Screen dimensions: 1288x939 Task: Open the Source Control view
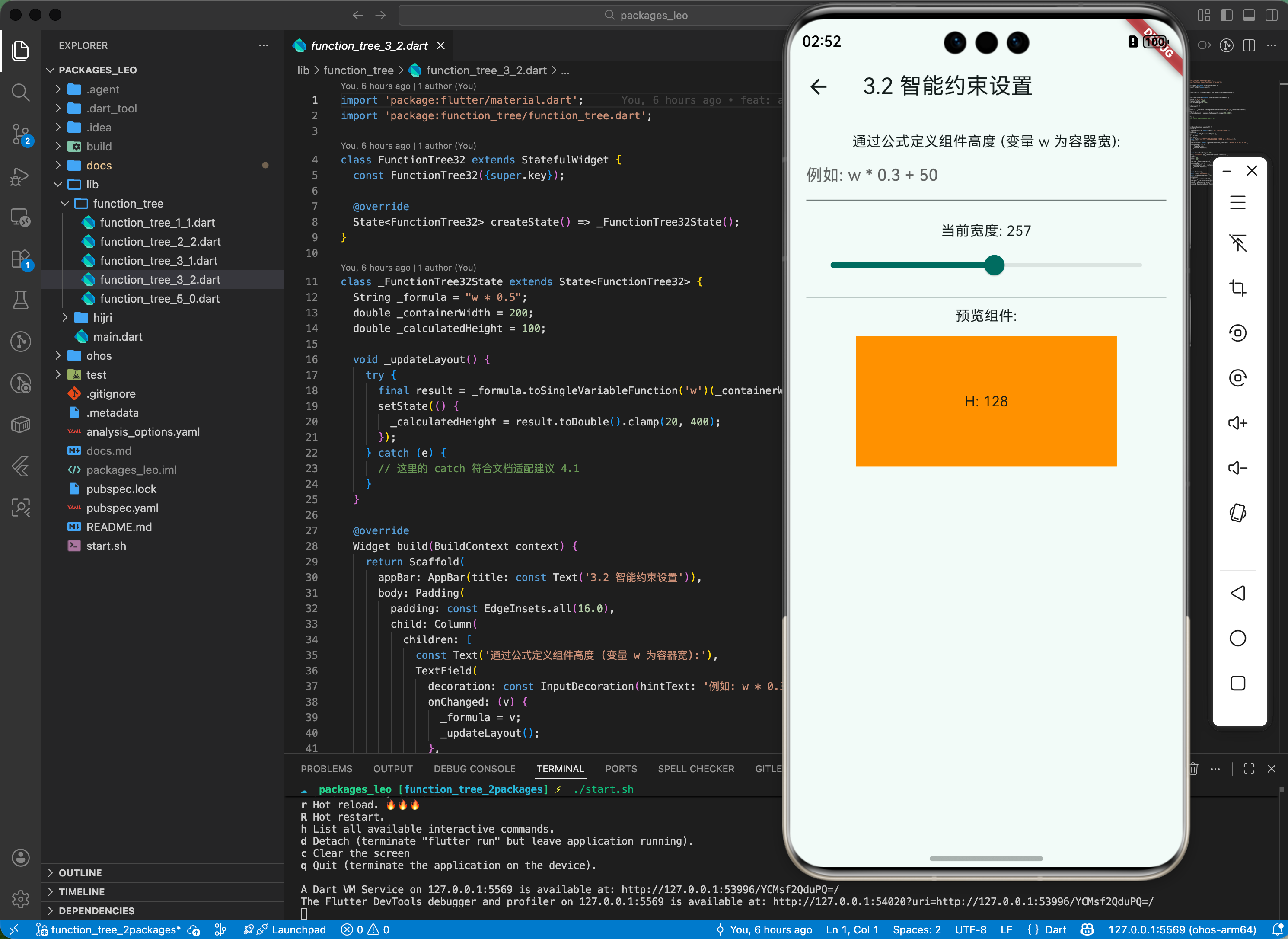coord(20,134)
